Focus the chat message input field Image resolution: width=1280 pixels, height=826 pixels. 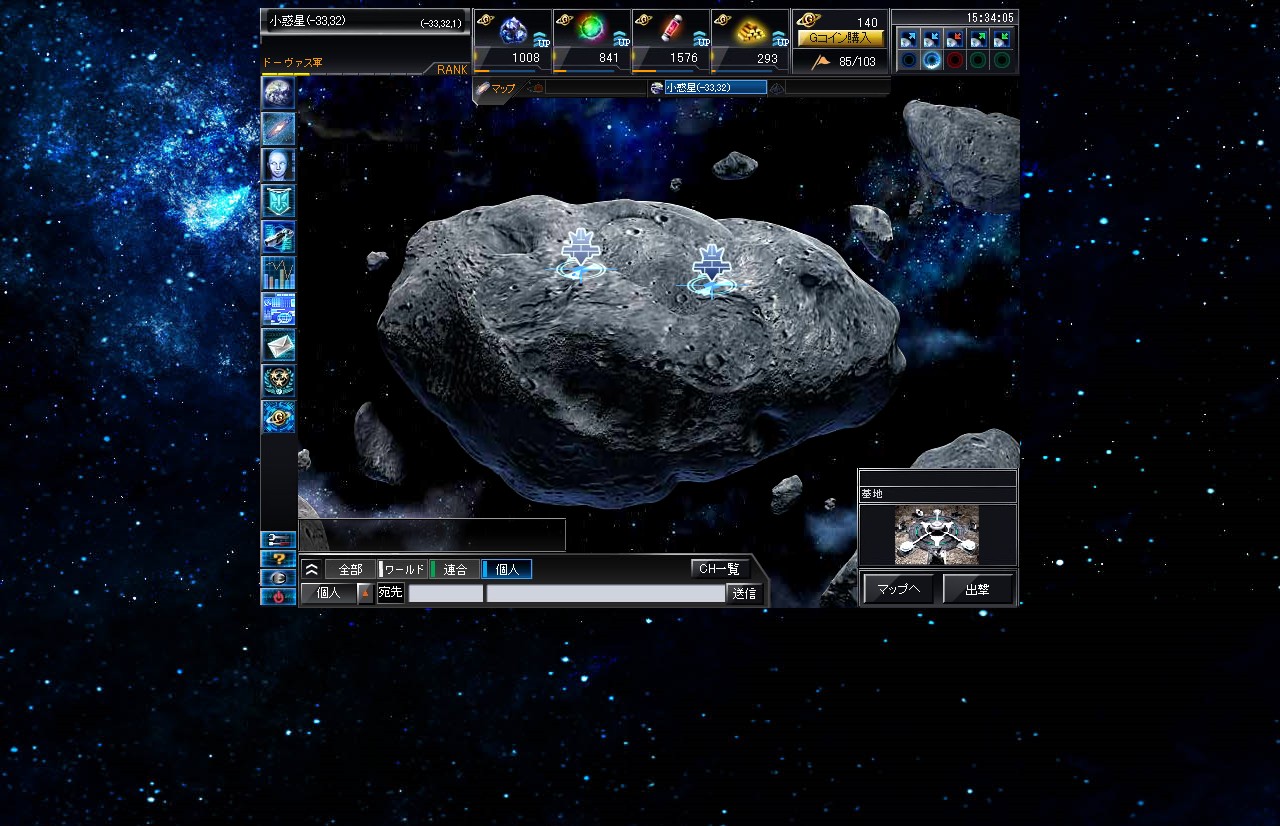pos(606,593)
